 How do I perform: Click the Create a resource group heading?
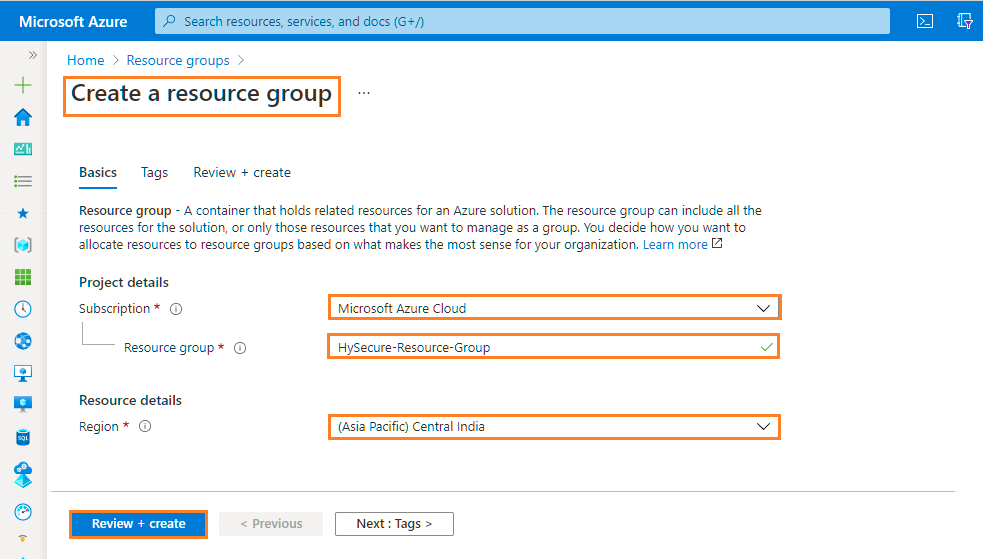pos(201,93)
